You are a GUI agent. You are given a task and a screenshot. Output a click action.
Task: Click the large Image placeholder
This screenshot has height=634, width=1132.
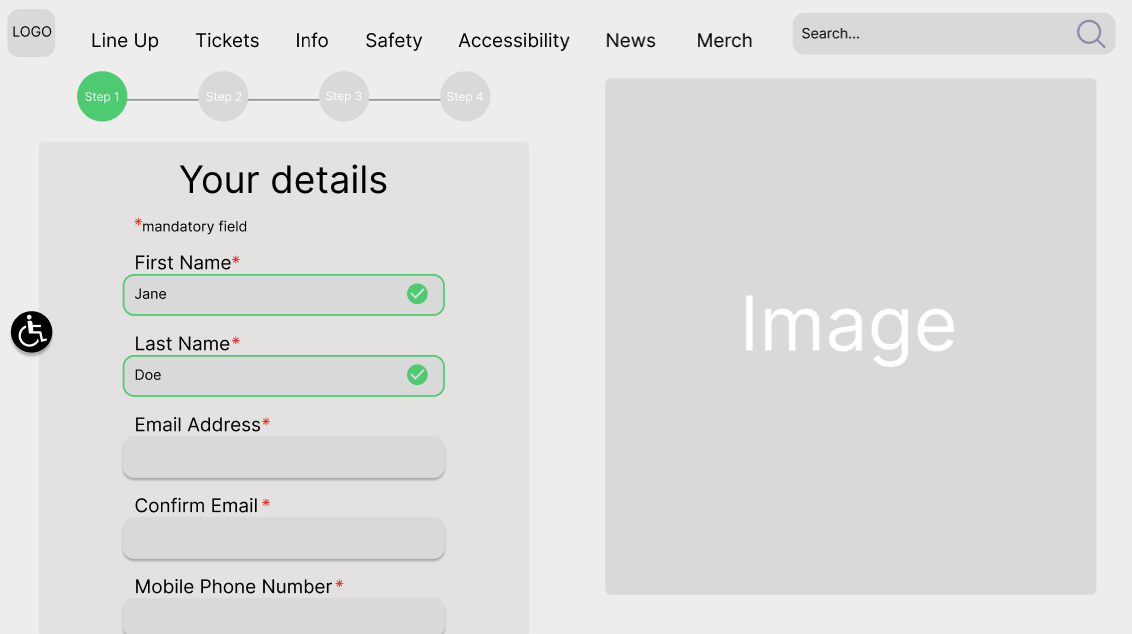(x=850, y=336)
